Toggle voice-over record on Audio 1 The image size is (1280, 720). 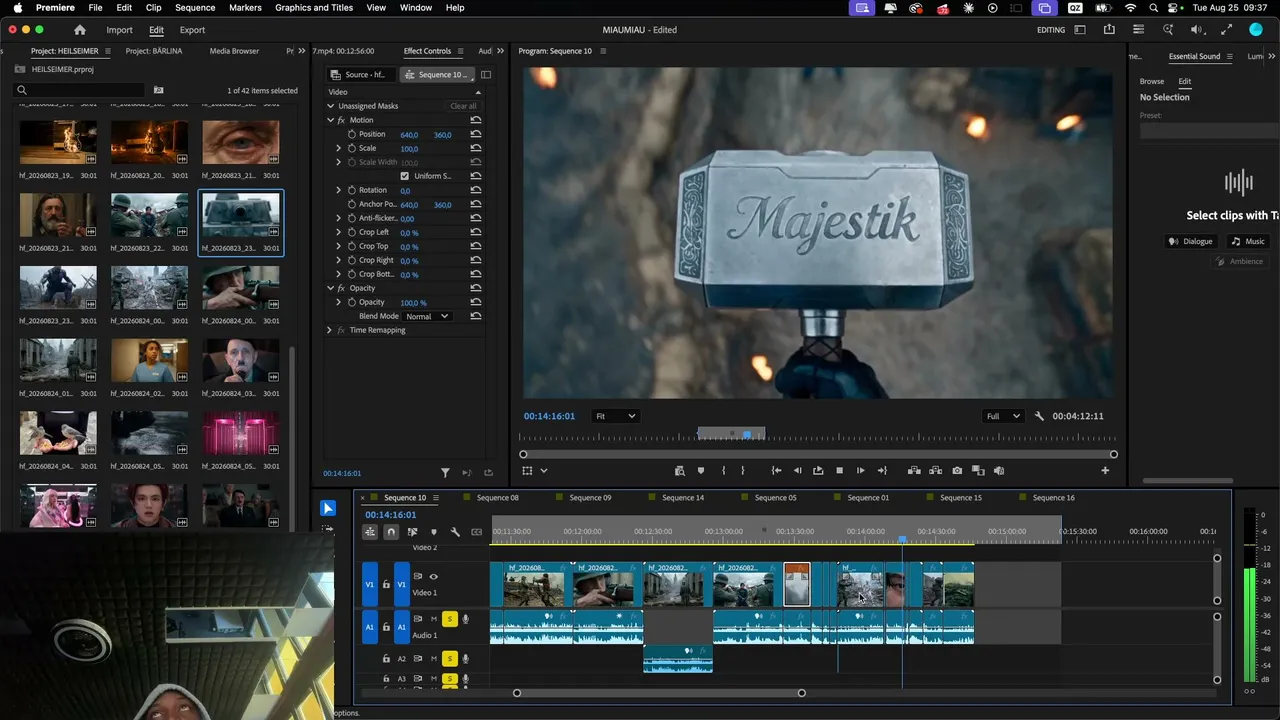click(x=465, y=620)
